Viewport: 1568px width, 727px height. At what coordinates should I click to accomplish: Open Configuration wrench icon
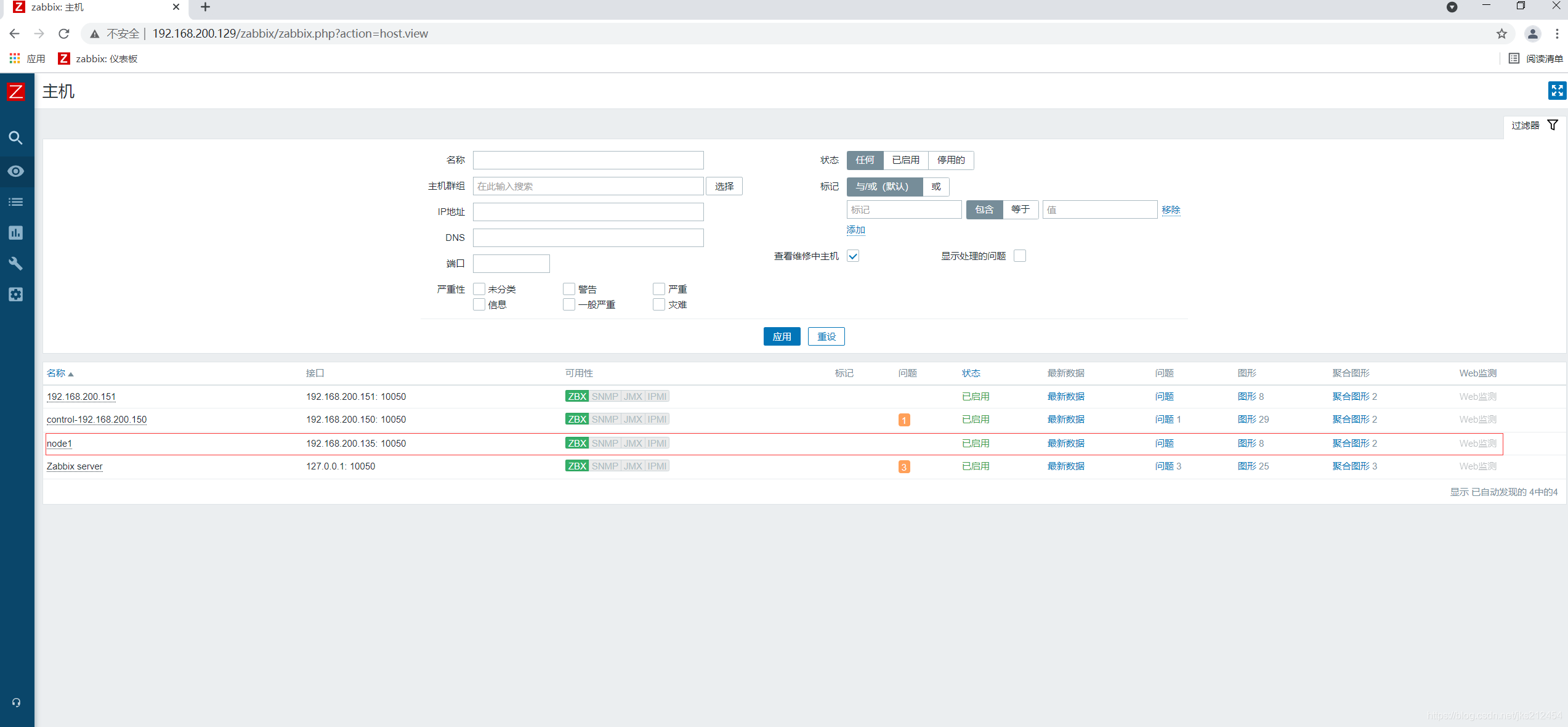(16, 264)
